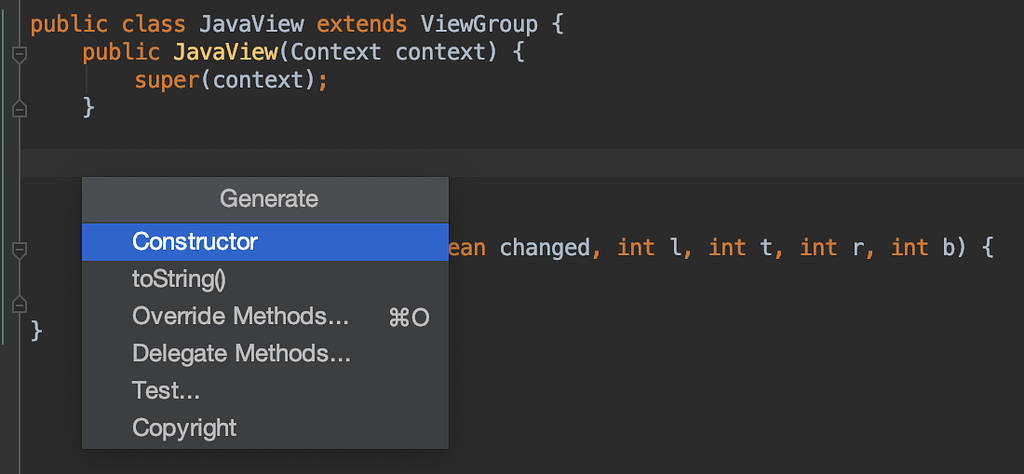Click the 'changed' parameter name
Image resolution: width=1024 pixels, height=474 pixels.
(545, 248)
